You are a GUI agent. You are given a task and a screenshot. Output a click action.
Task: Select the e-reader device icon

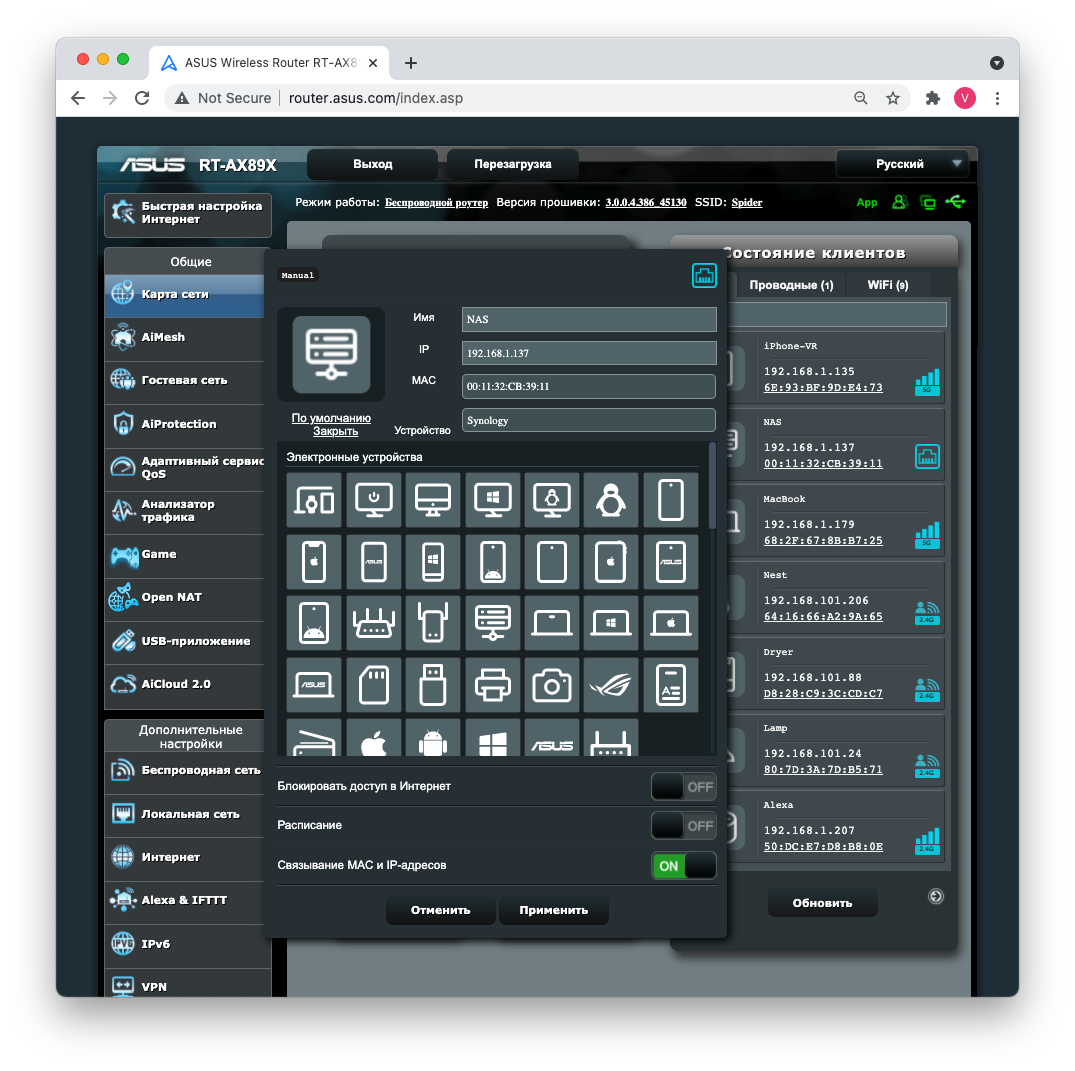point(671,684)
